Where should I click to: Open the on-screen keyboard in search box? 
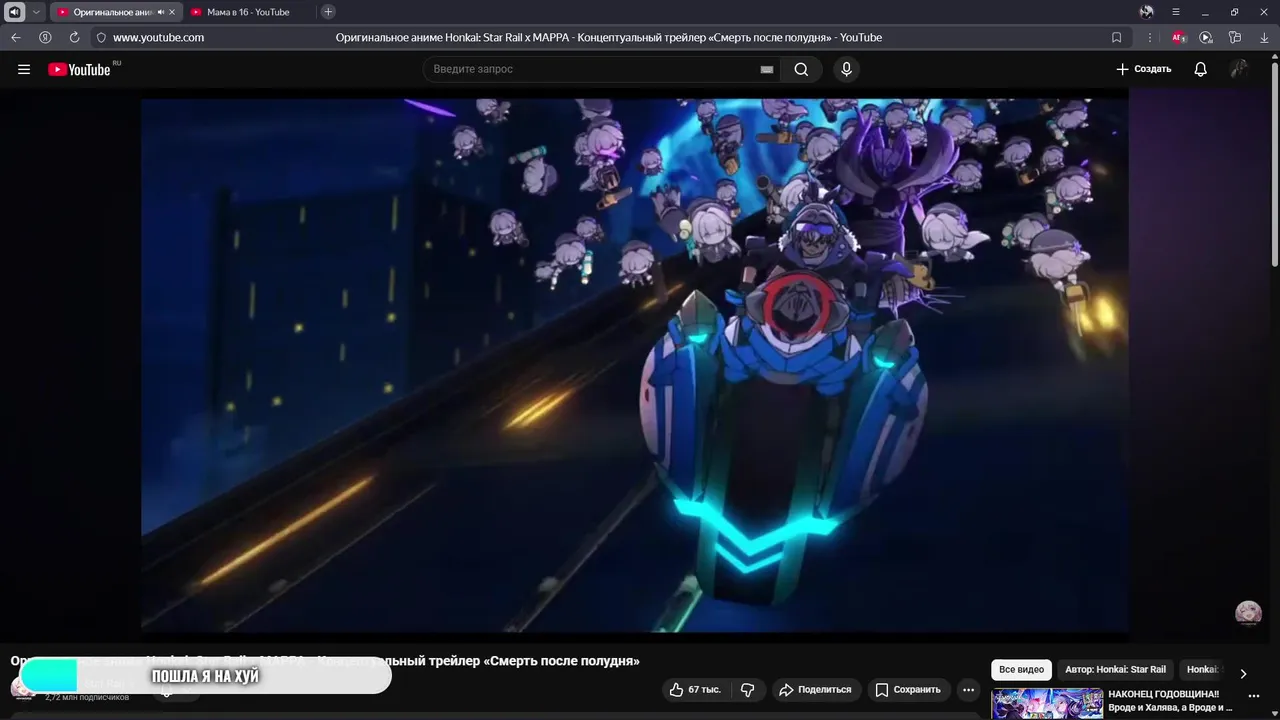click(767, 69)
